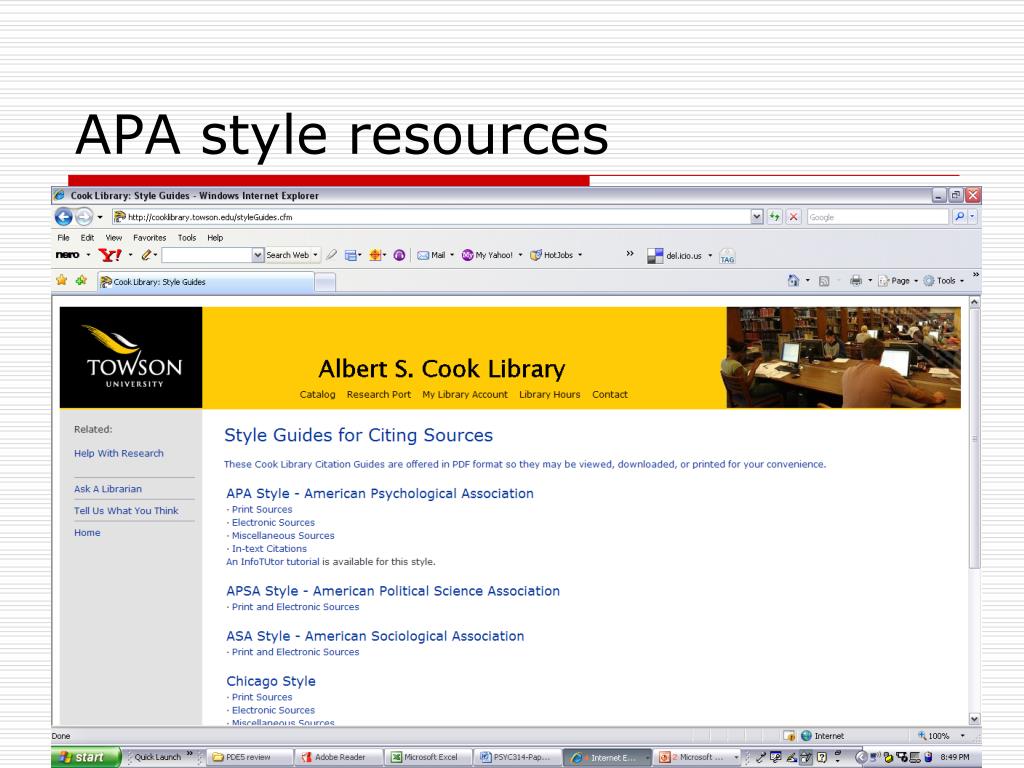Click the Yahoo toolbar search field
Screen dimensions: 1024x768
pyautogui.click(x=207, y=255)
